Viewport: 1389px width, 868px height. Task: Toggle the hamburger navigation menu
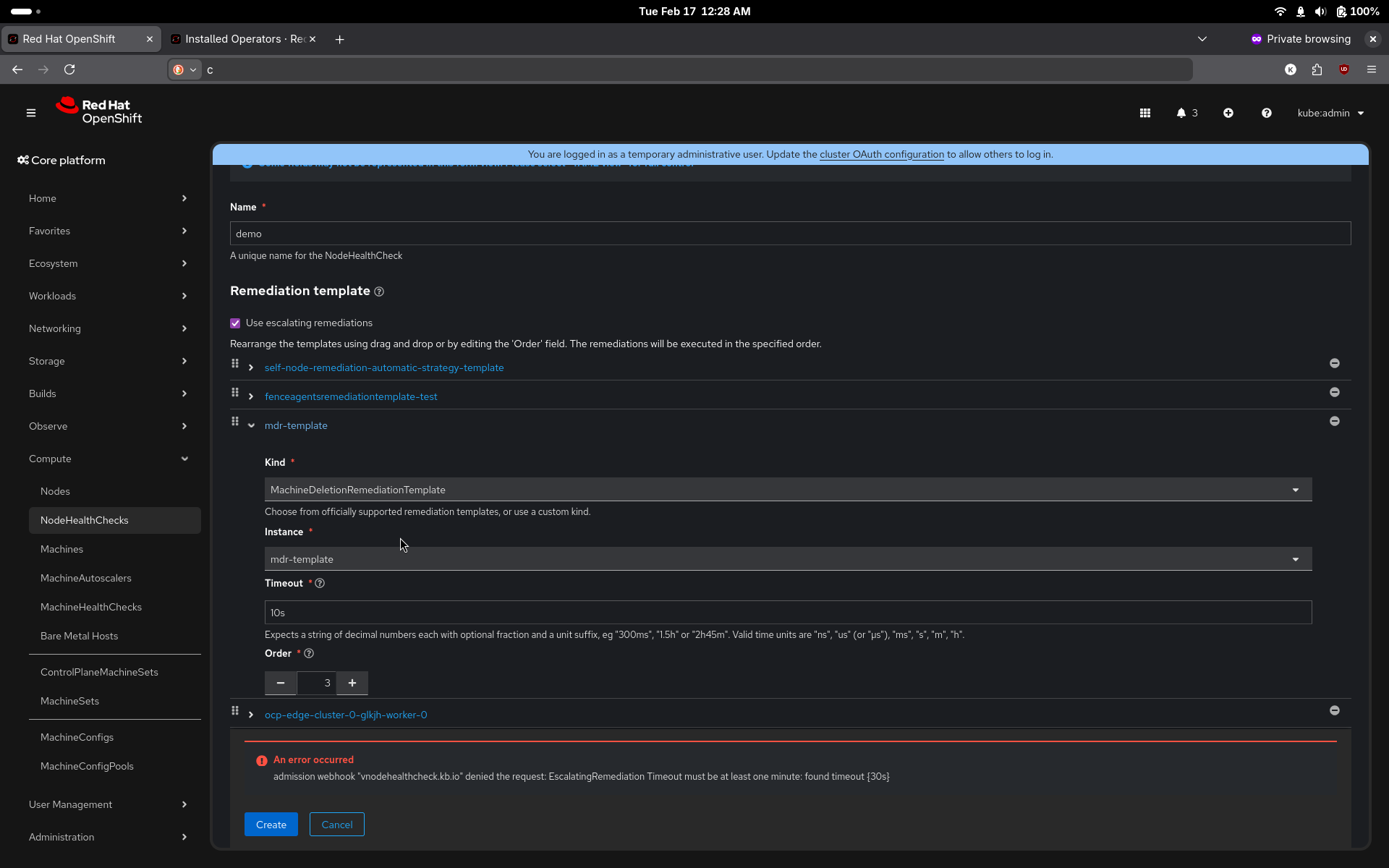pos(30,113)
